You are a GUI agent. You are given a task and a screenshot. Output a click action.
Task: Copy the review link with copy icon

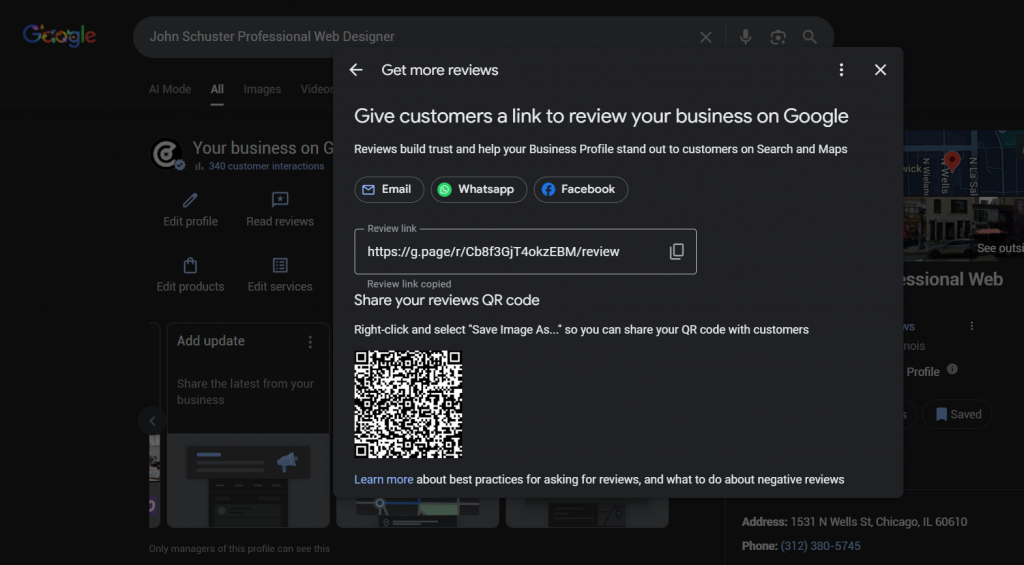click(676, 252)
